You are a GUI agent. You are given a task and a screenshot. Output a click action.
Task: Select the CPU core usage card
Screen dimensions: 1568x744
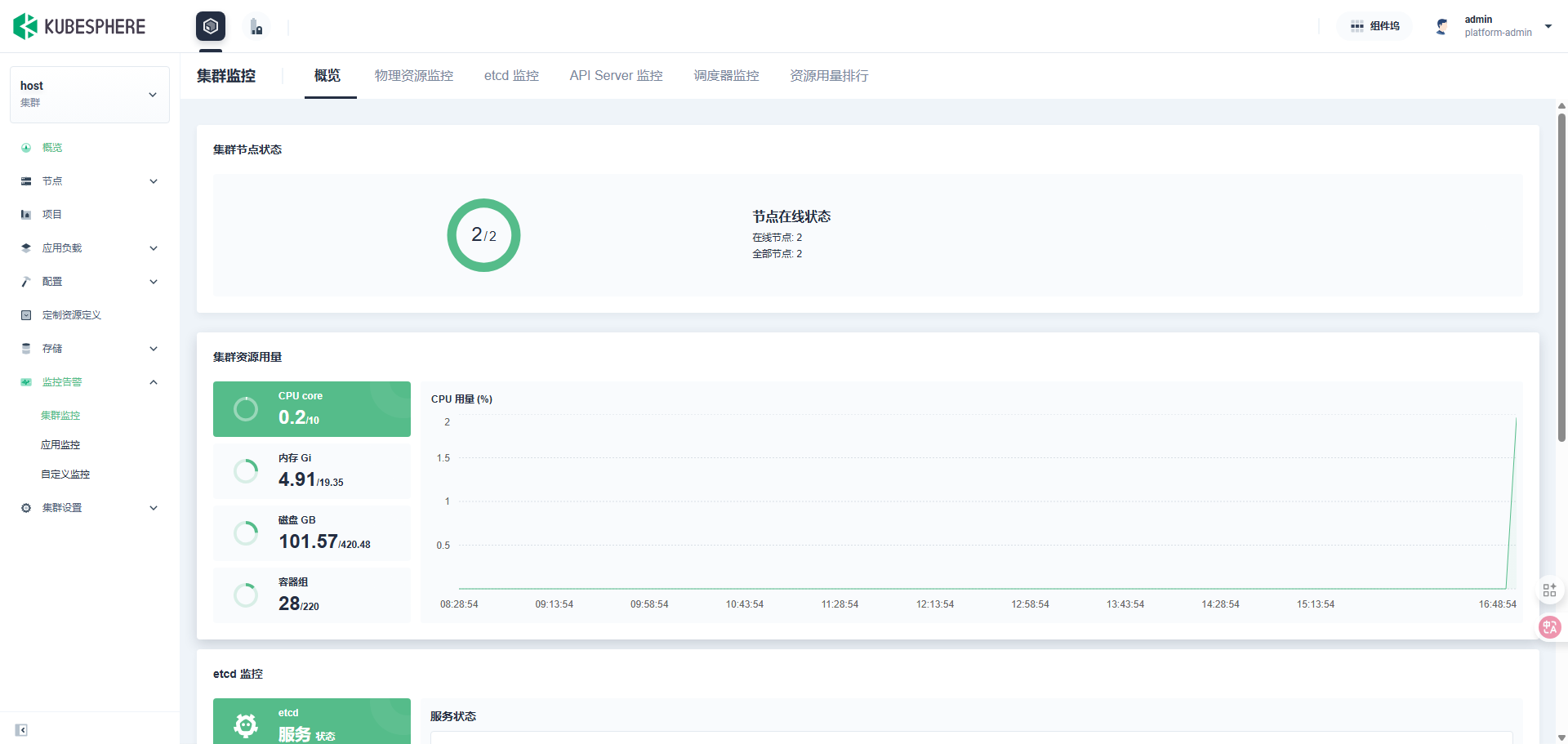tap(312, 409)
